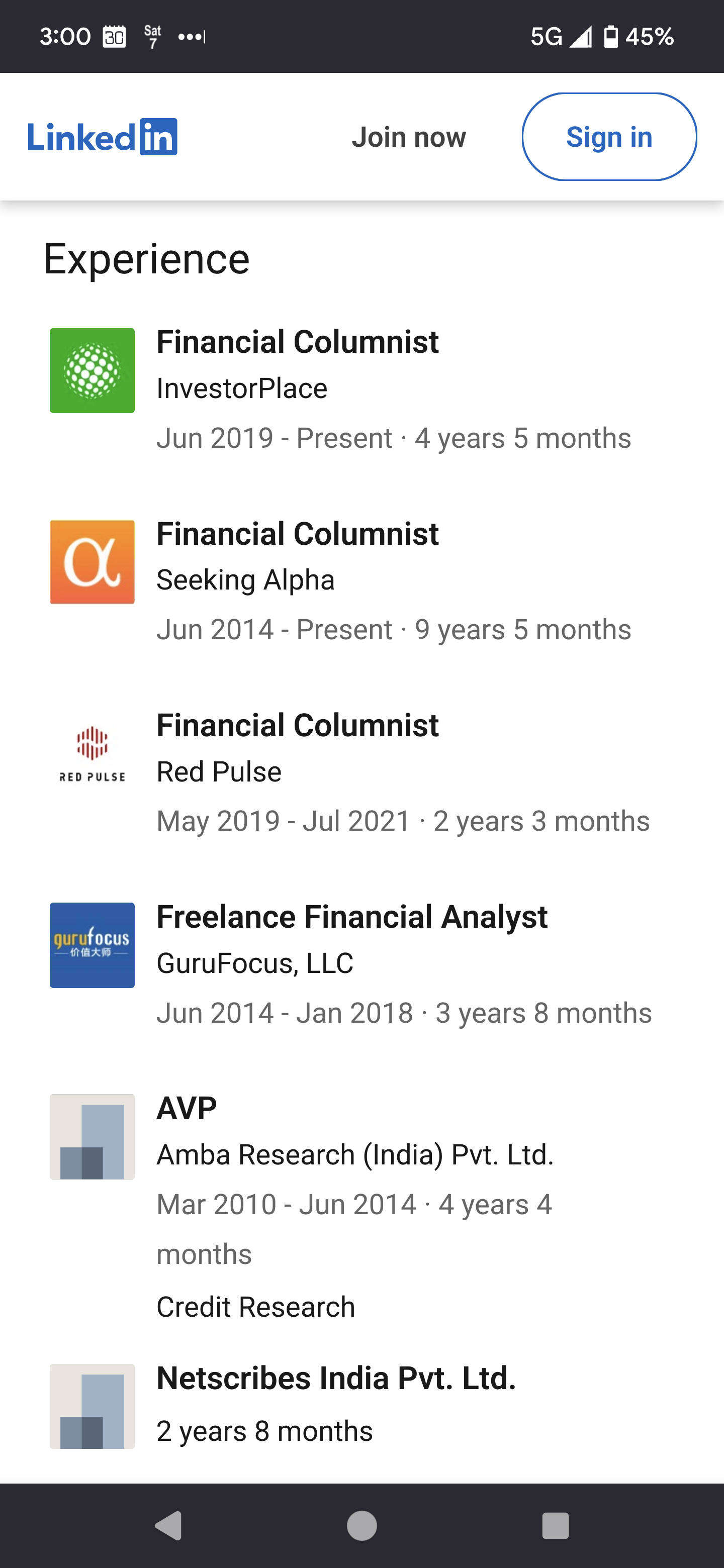This screenshot has width=724, height=1568.
Task: Tap the Amba Research placeholder logo
Action: pos(92,1136)
